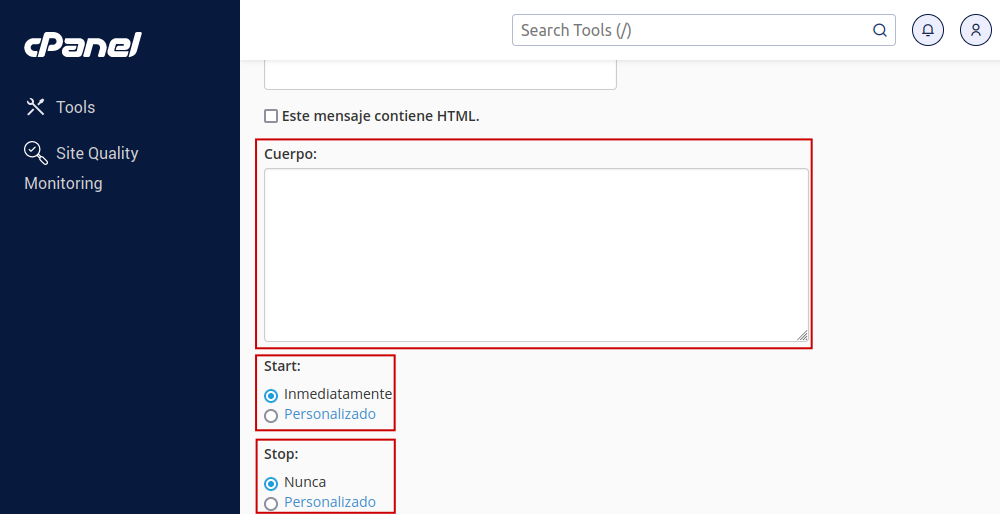1000x514 pixels.
Task: Open Site Quality Monitoring in the sidebar
Action: click(x=97, y=153)
